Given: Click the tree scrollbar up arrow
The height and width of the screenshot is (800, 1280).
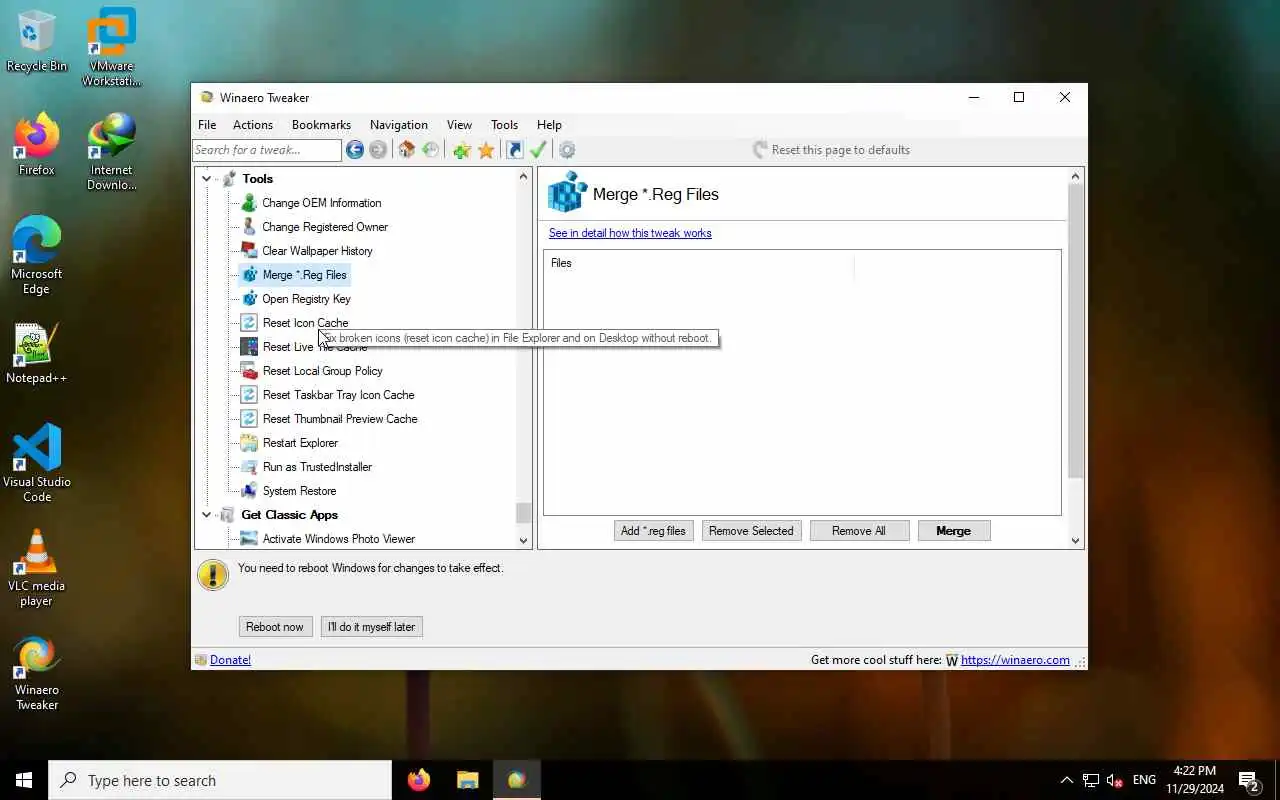Looking at the screenshot, I should pyautogui.click(x=523, y=177).
